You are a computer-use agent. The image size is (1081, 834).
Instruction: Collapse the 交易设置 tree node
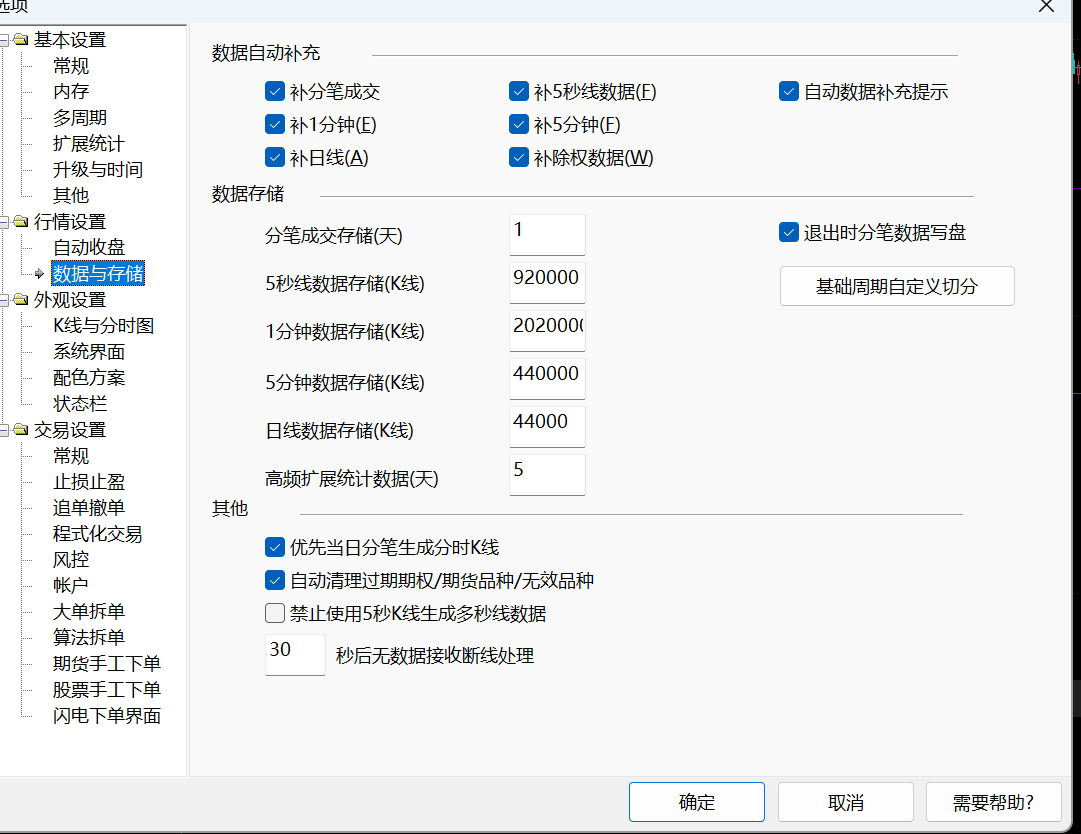click(x=3, y=430)
